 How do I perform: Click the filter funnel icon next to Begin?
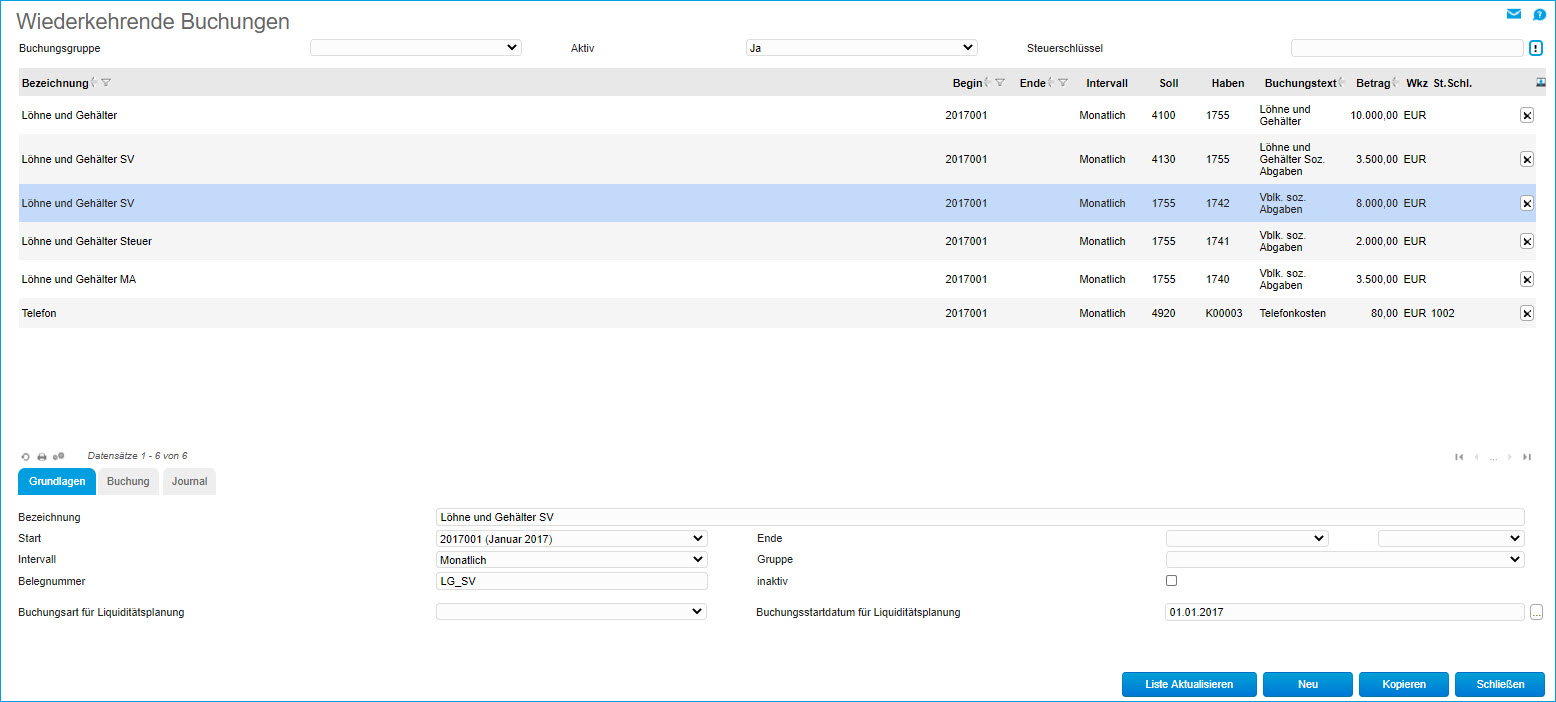click(999, 83)
